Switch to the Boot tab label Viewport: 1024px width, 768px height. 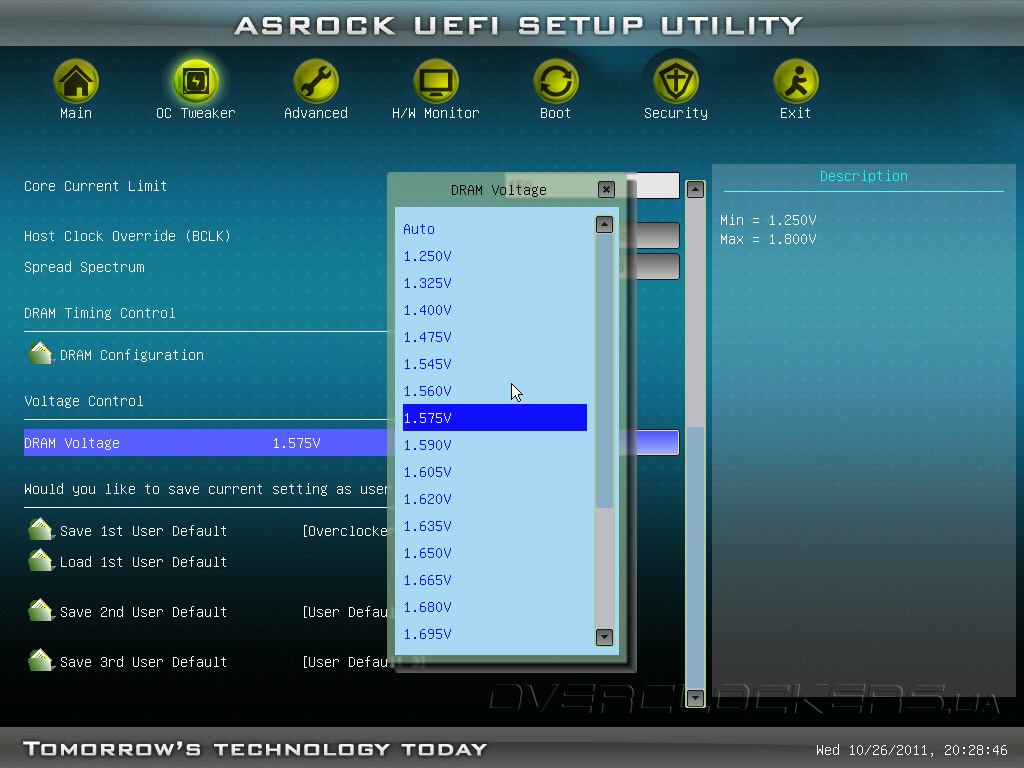click(x=556, y=113)
